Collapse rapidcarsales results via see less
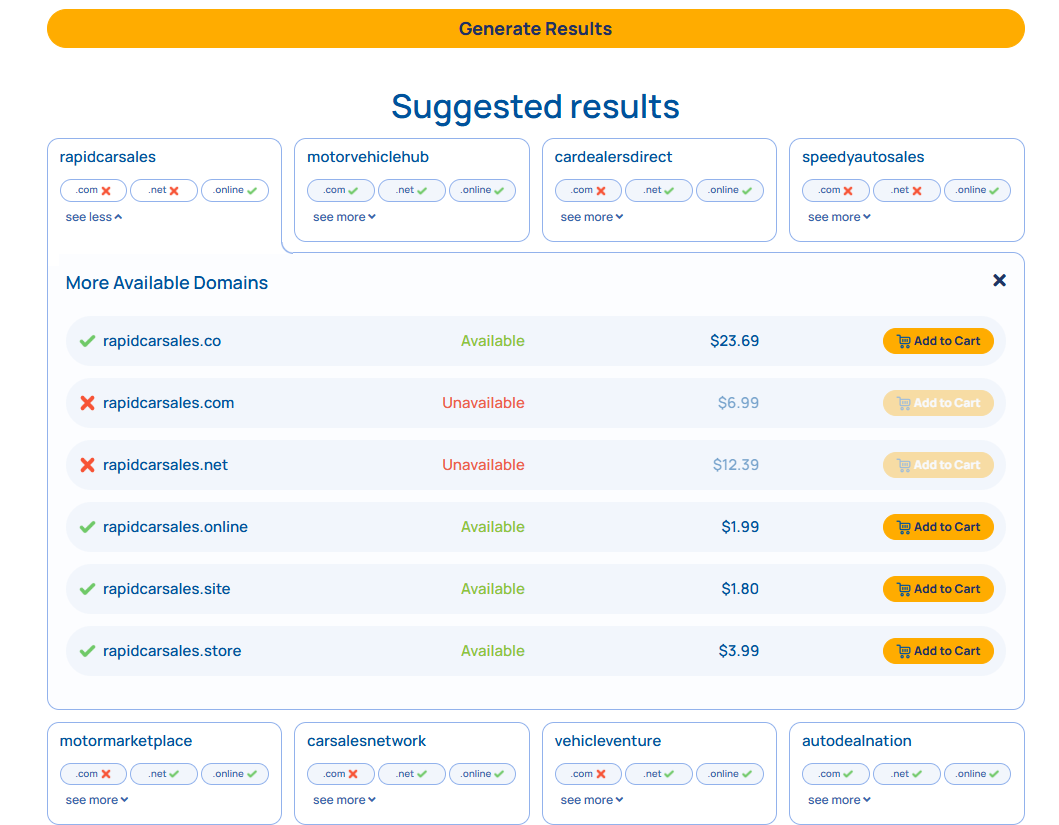 (93, 216)
